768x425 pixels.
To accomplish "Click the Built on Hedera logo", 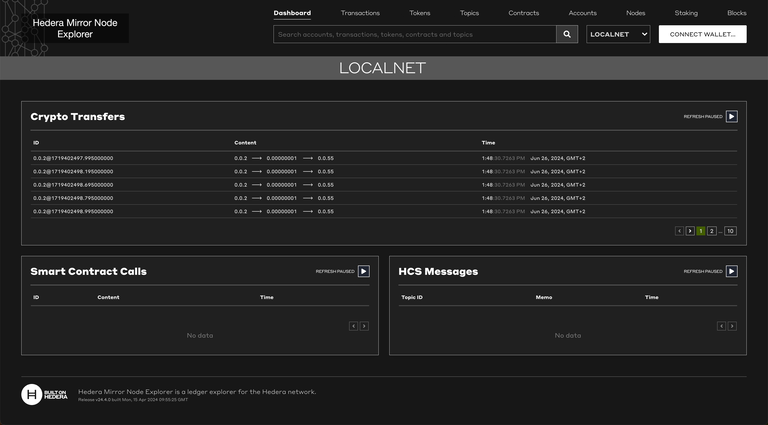I will [44, 394].
